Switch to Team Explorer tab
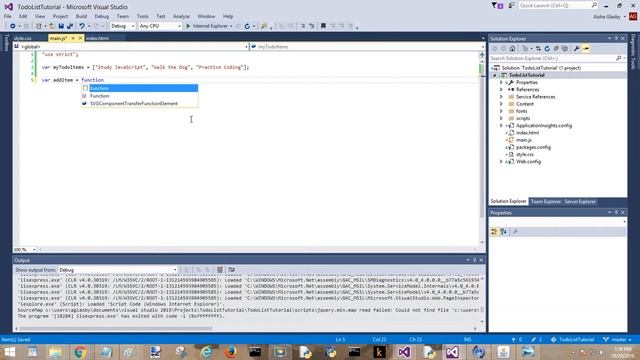The height and width of the screenshot is (360, 640). click(545, 202)
